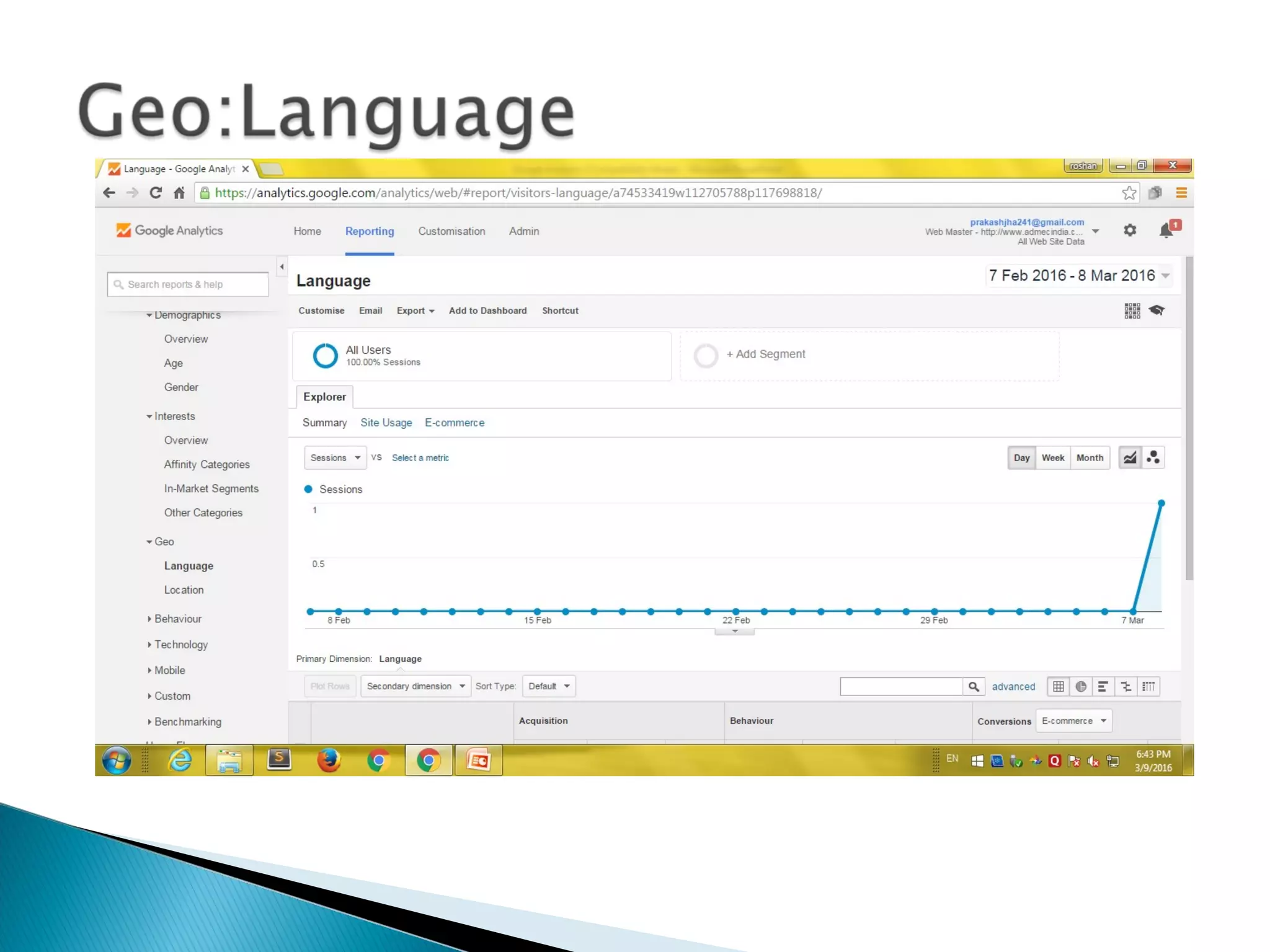Click the pie chart table view icon
Screen dimensions: 1270x952
pyautogui.click(x=1081, y=686)
